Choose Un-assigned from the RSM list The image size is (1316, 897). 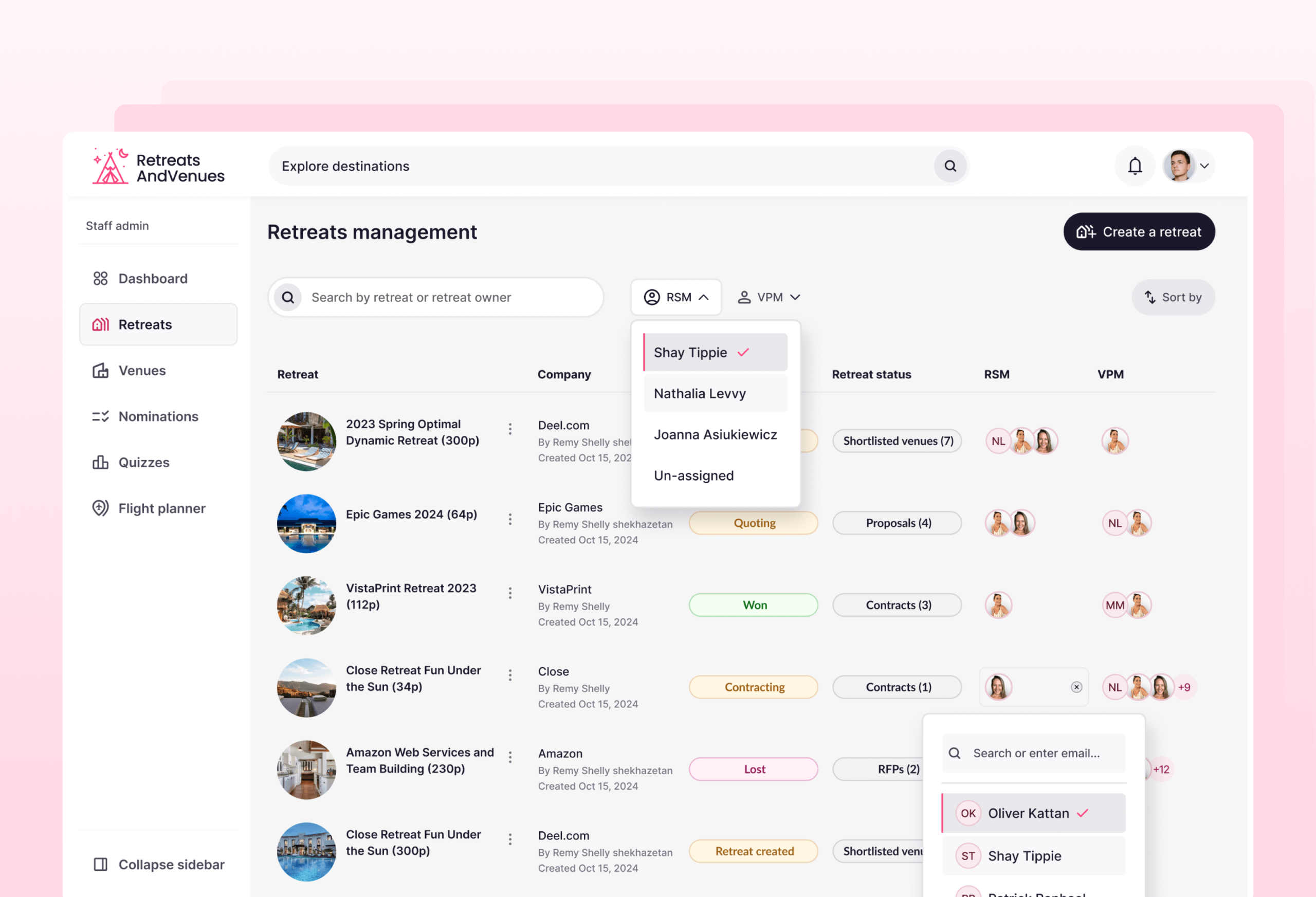[x=693, y=475]
